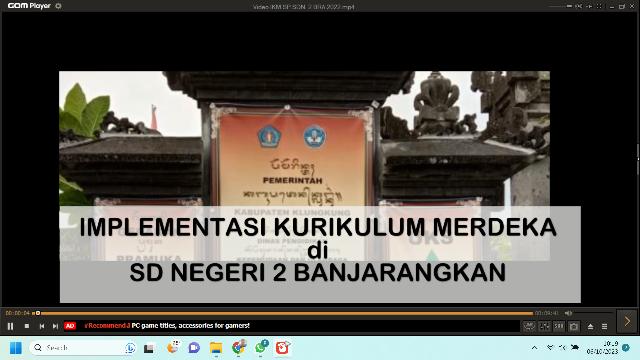Screen dimensions: 640x360
Task: Click the compact mode icon in title bar
Action: tap(579, 7)
